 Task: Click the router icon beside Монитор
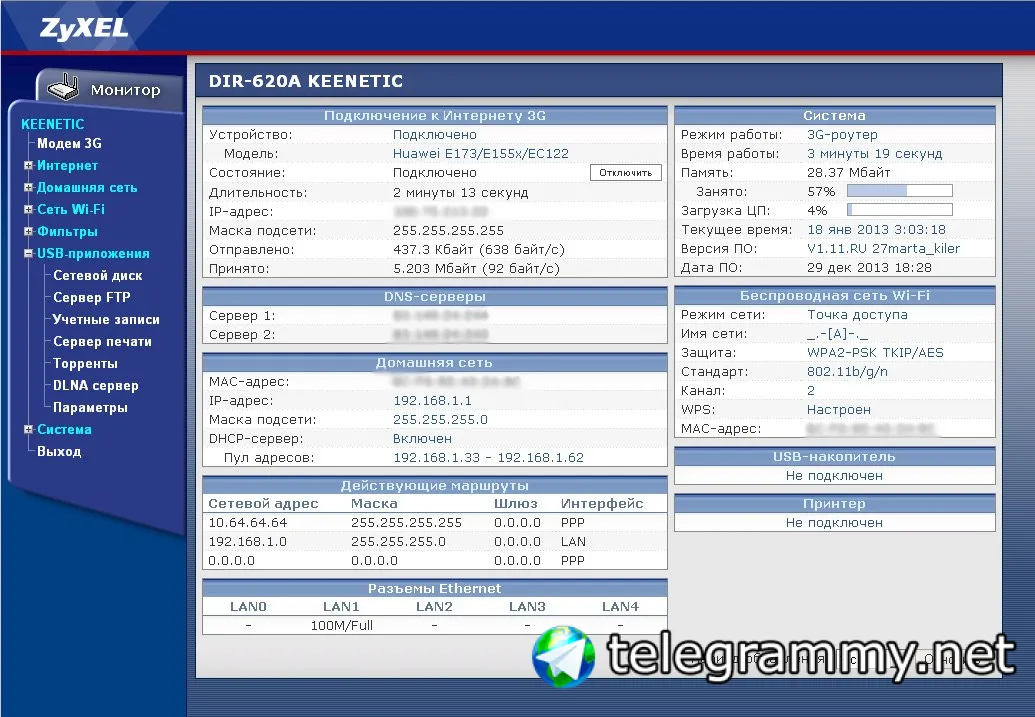(63, 87)
